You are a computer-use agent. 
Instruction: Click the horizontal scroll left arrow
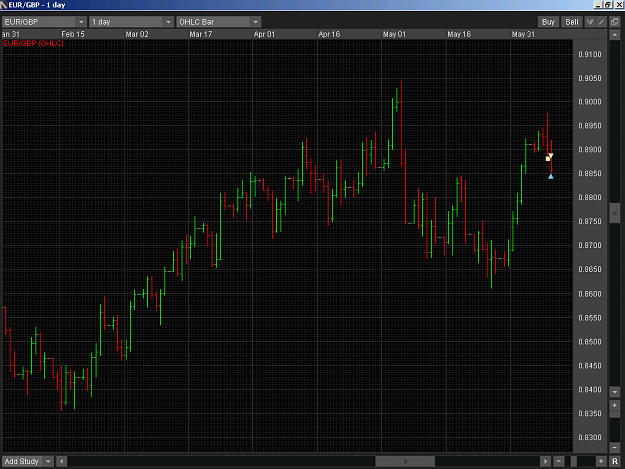click(x=61, y=461)
